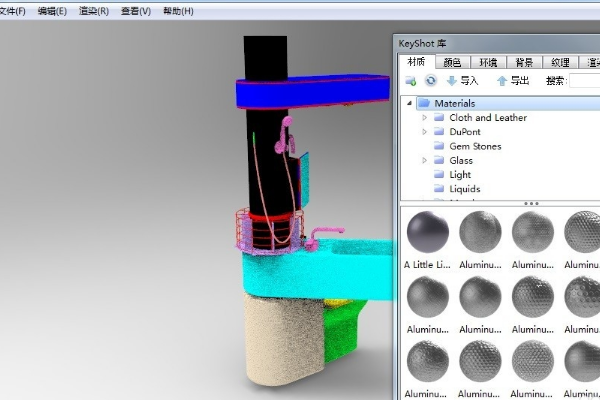Switch to the 颜色 tab
This screenshot has width=600, height=400.
tap(452, 62)
